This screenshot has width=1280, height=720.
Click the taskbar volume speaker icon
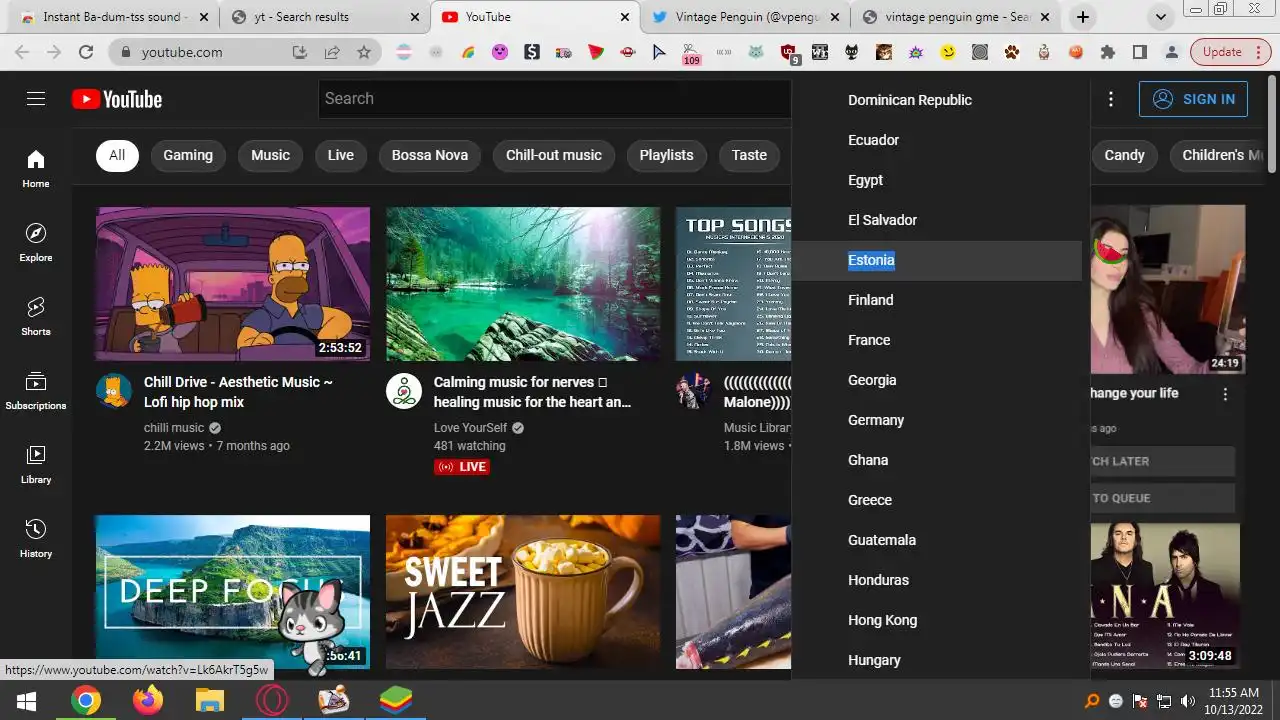(x=1188, y=701)
